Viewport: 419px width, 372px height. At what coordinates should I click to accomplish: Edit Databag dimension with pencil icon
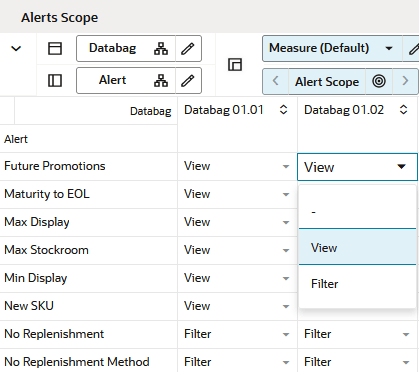(188, 49)
